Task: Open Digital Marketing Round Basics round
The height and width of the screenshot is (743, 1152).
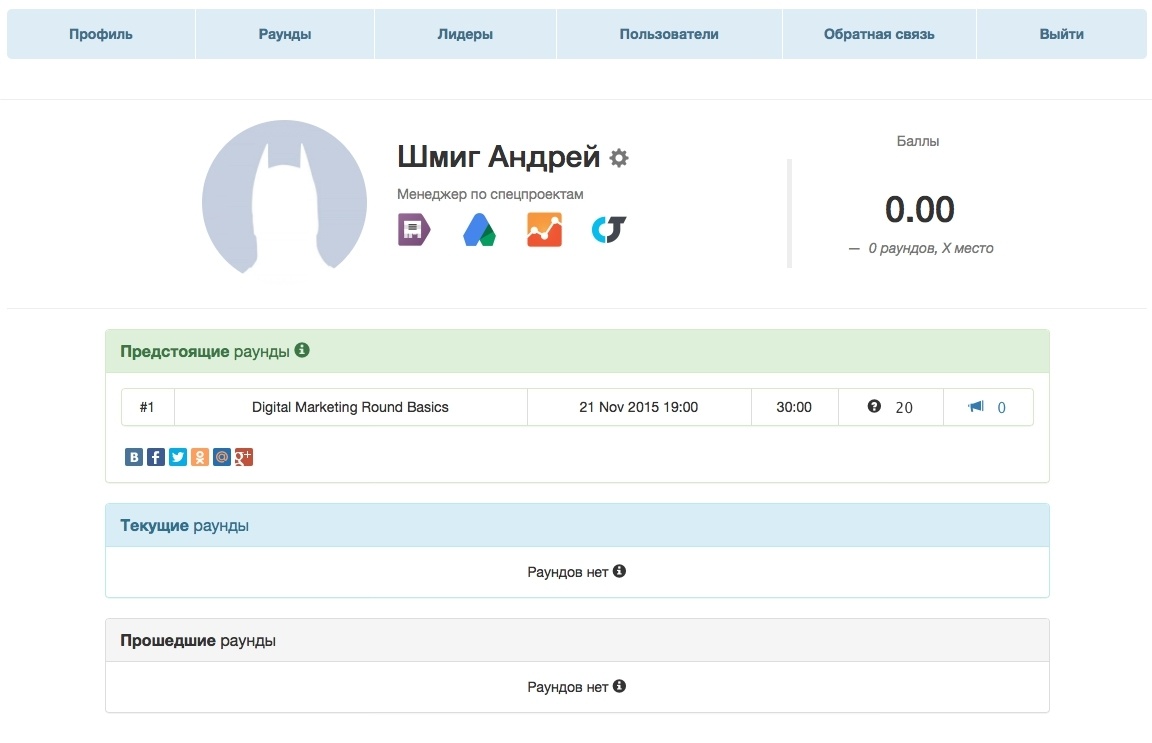Action: click(x=350, y=407)
